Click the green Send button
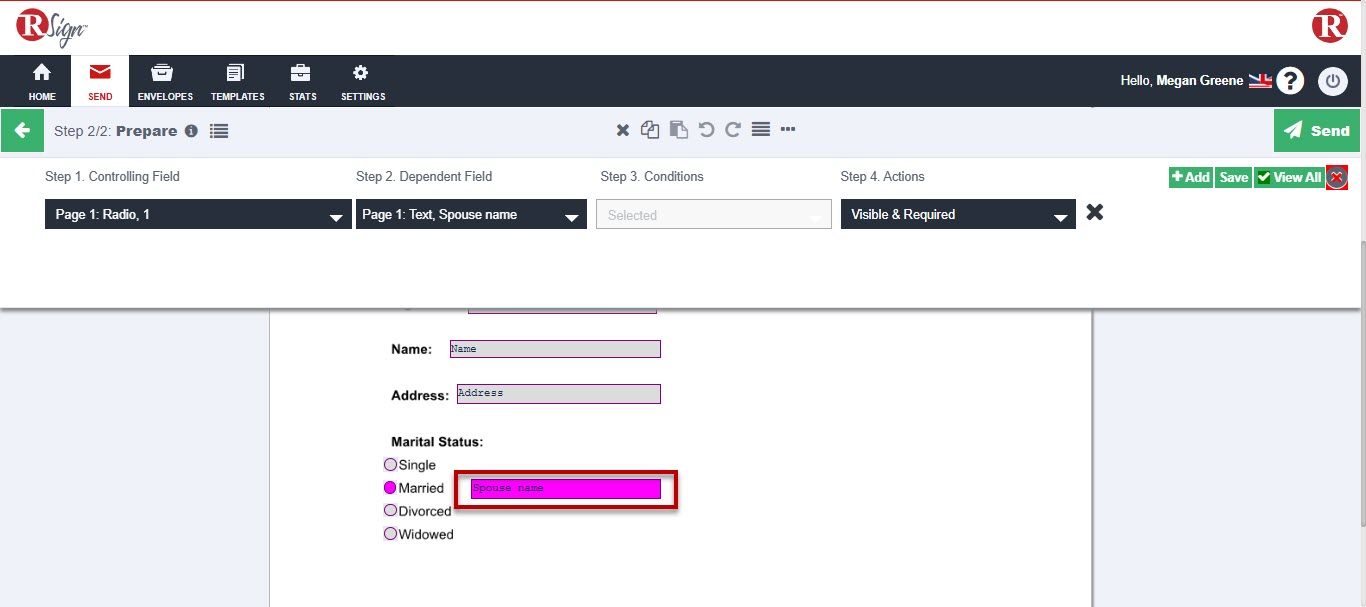The width and height of the screenshot is (1366, 607). [x=1317, y=130]
